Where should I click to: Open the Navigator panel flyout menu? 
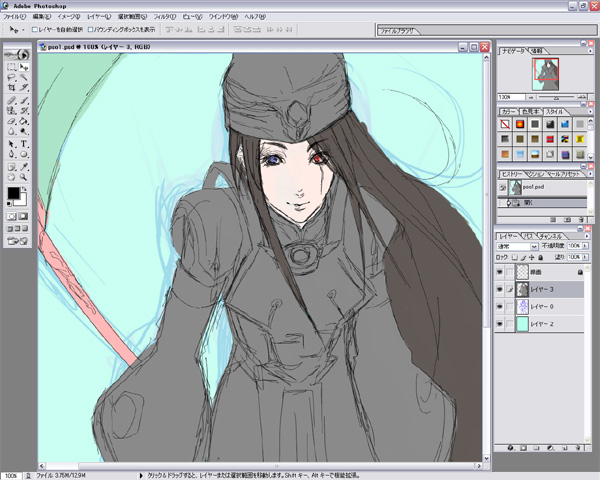tap(590, 51)
